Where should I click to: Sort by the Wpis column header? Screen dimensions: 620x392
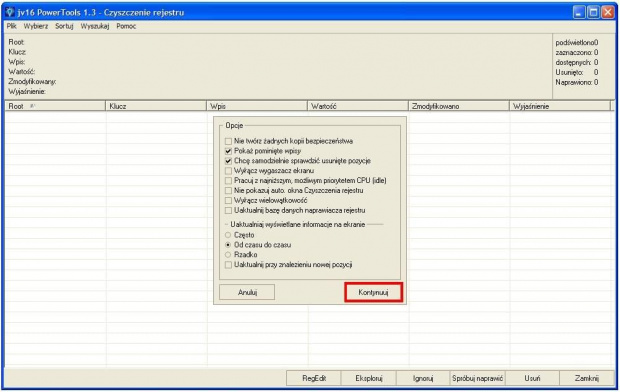pos(257,106)
